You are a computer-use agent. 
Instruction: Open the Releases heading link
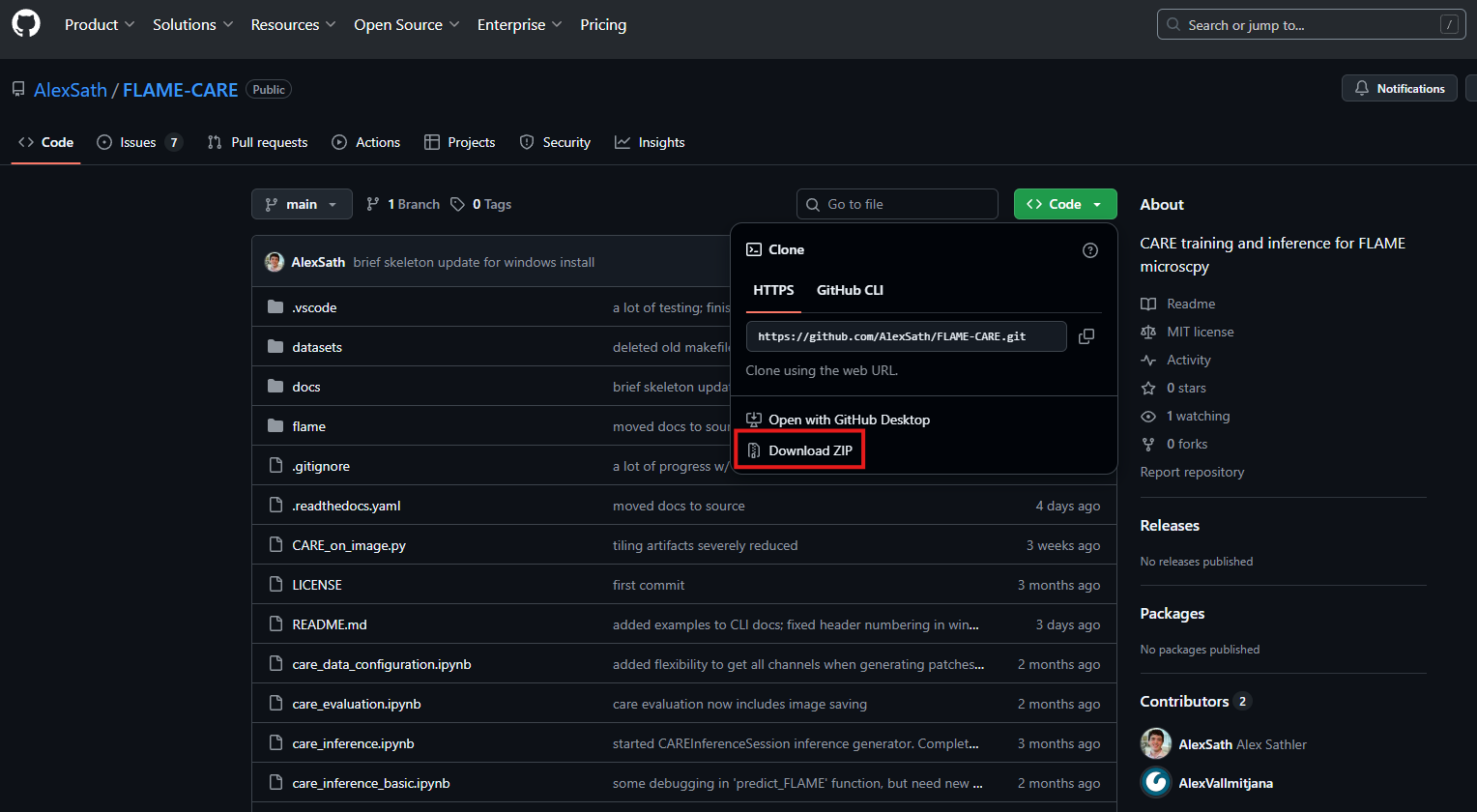1170,525
